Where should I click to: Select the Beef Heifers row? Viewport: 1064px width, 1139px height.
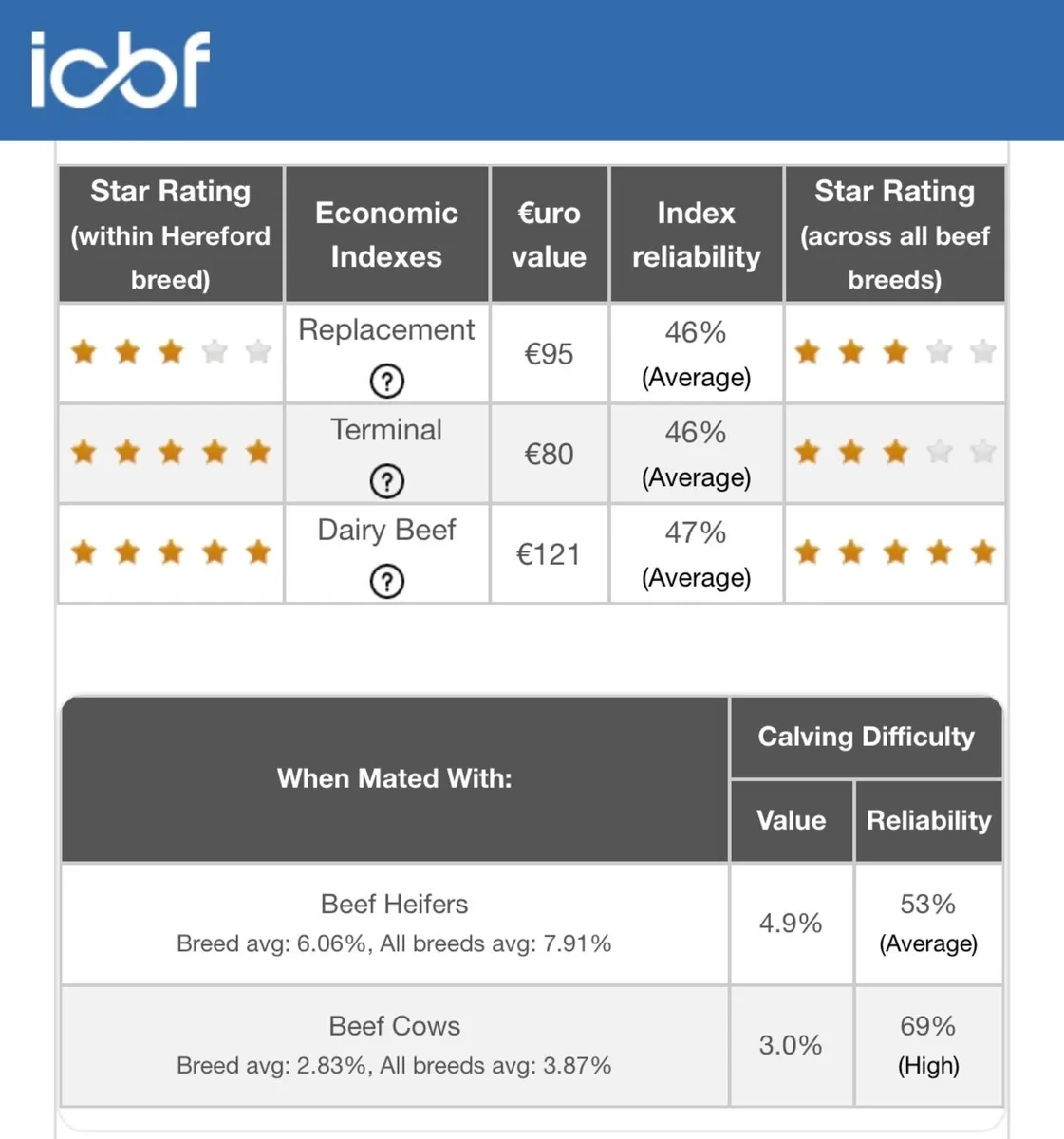[532, 924]
